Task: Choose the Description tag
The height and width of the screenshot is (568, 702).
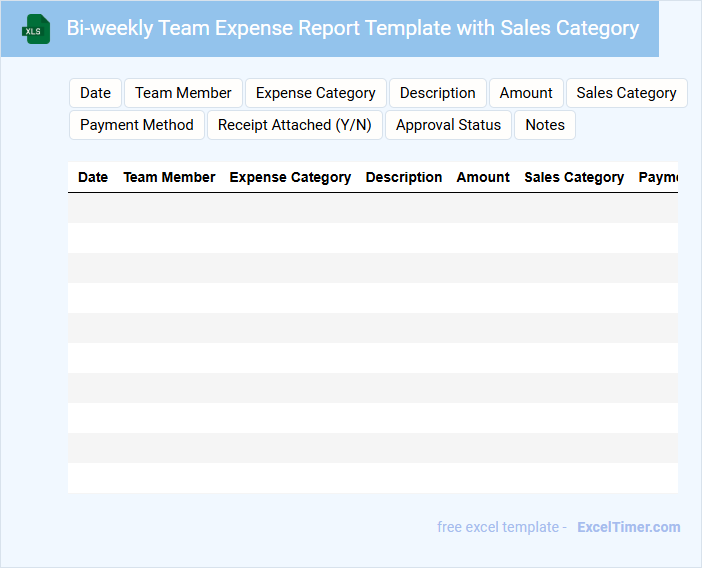Action: point(437,93)
